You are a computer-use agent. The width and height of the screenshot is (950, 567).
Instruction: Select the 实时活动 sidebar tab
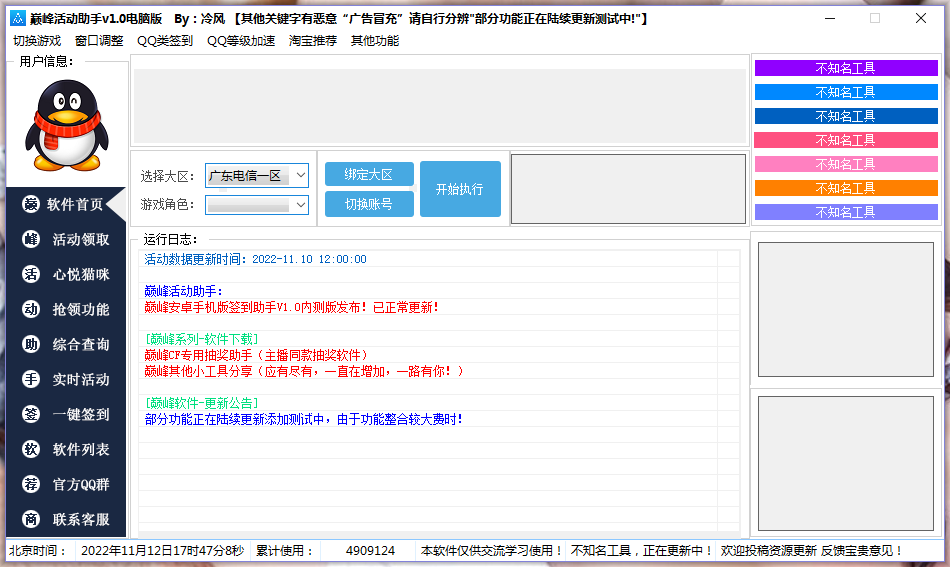(65, 379)
